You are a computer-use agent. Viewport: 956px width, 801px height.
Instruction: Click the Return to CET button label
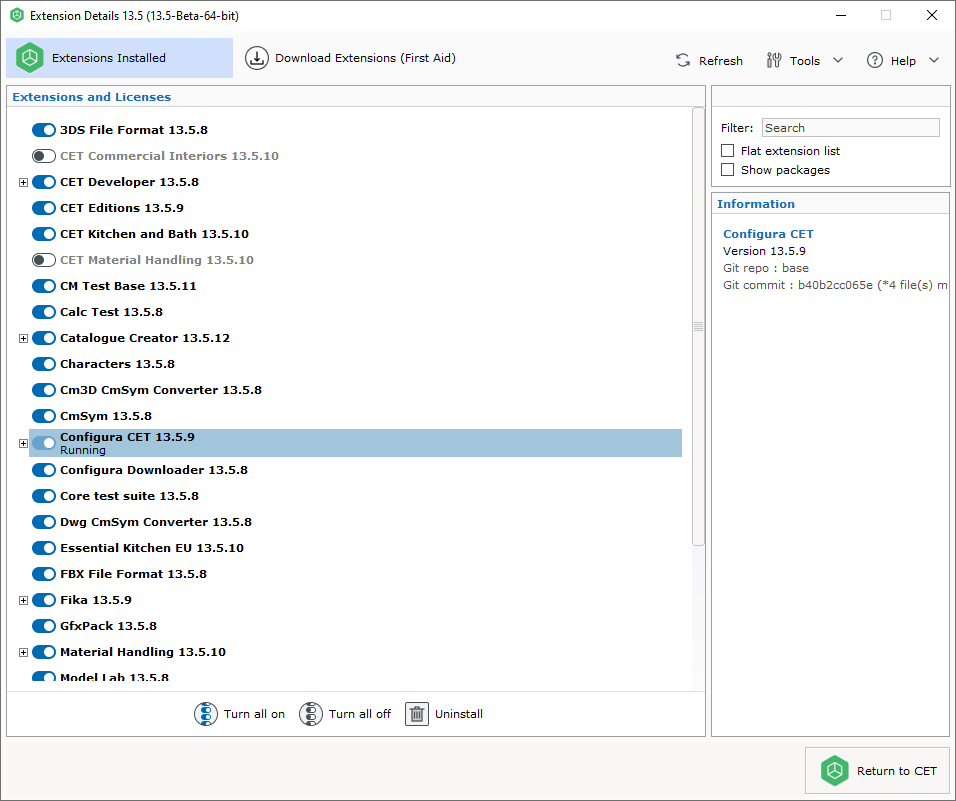click(896, 771)
